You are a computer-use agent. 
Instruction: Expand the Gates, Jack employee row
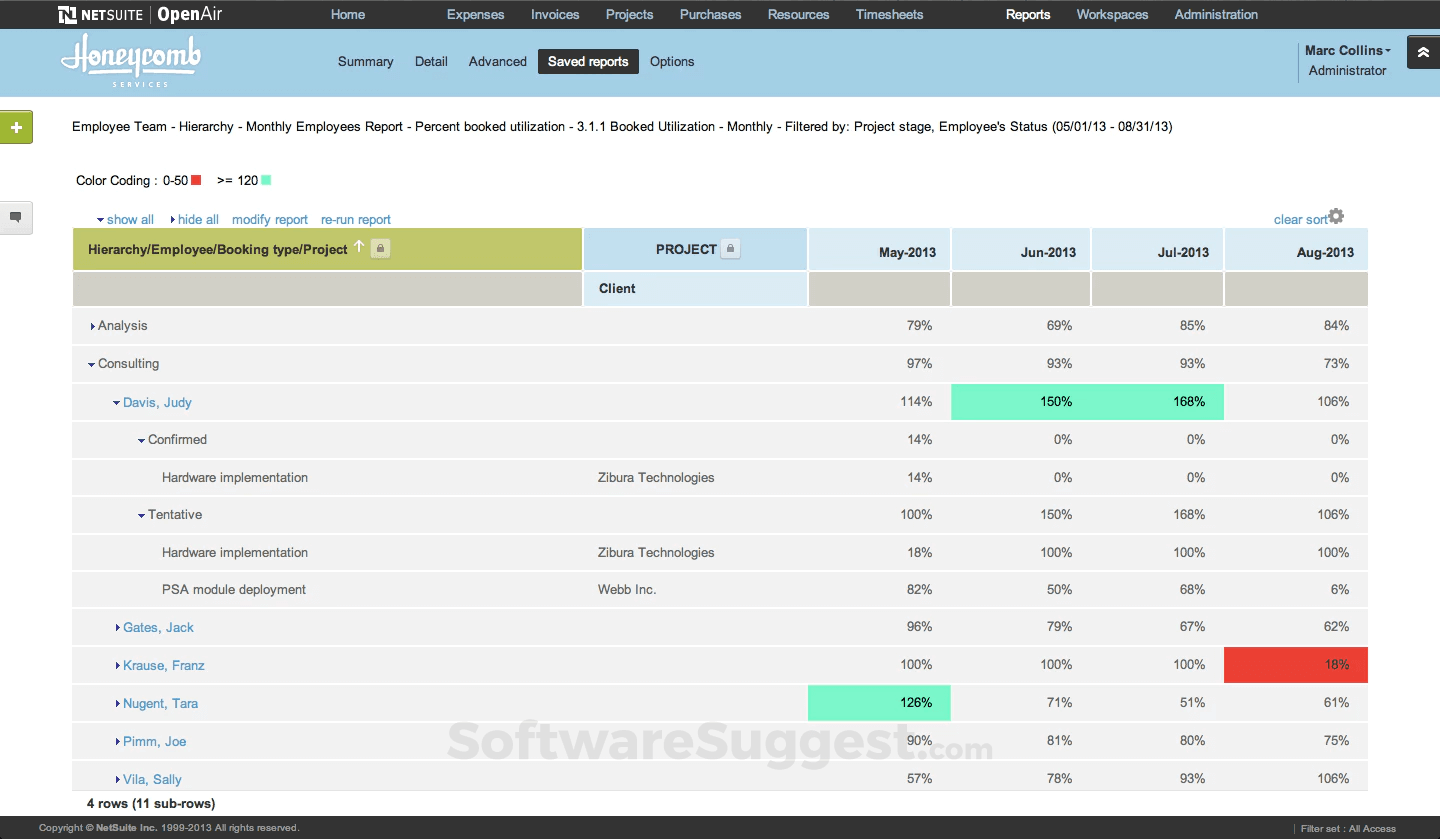(x=117, y=627)
